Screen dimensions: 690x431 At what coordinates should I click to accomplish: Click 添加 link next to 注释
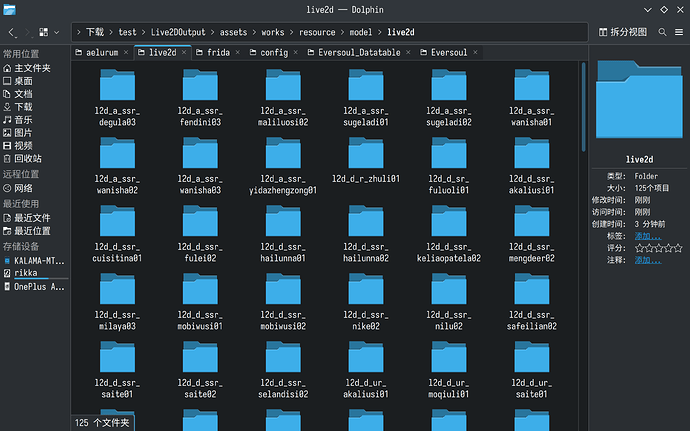point(647,260)
